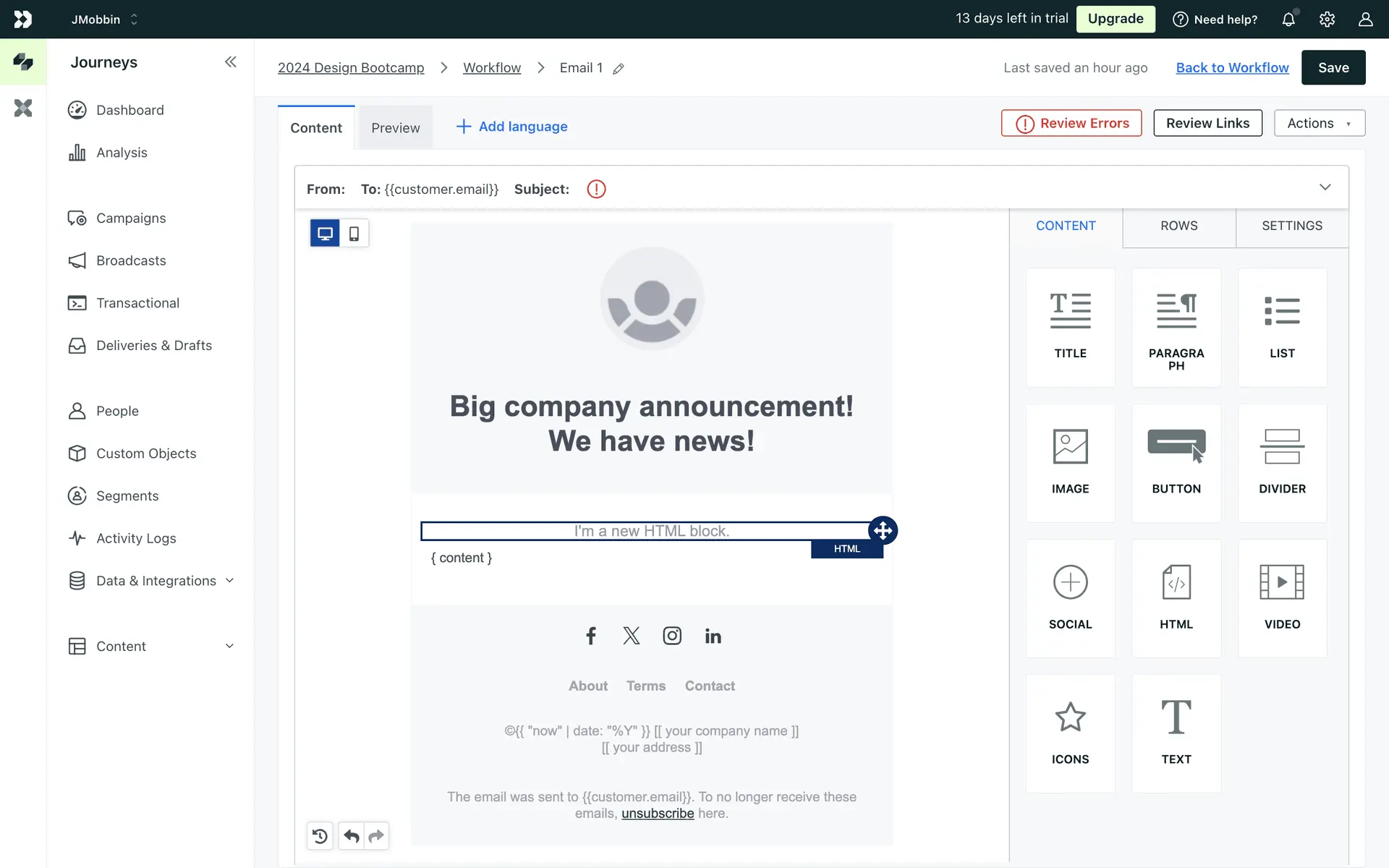Pick the Button content block
This screenshot has height=868, width=1389.
[x=1176, y=462]
